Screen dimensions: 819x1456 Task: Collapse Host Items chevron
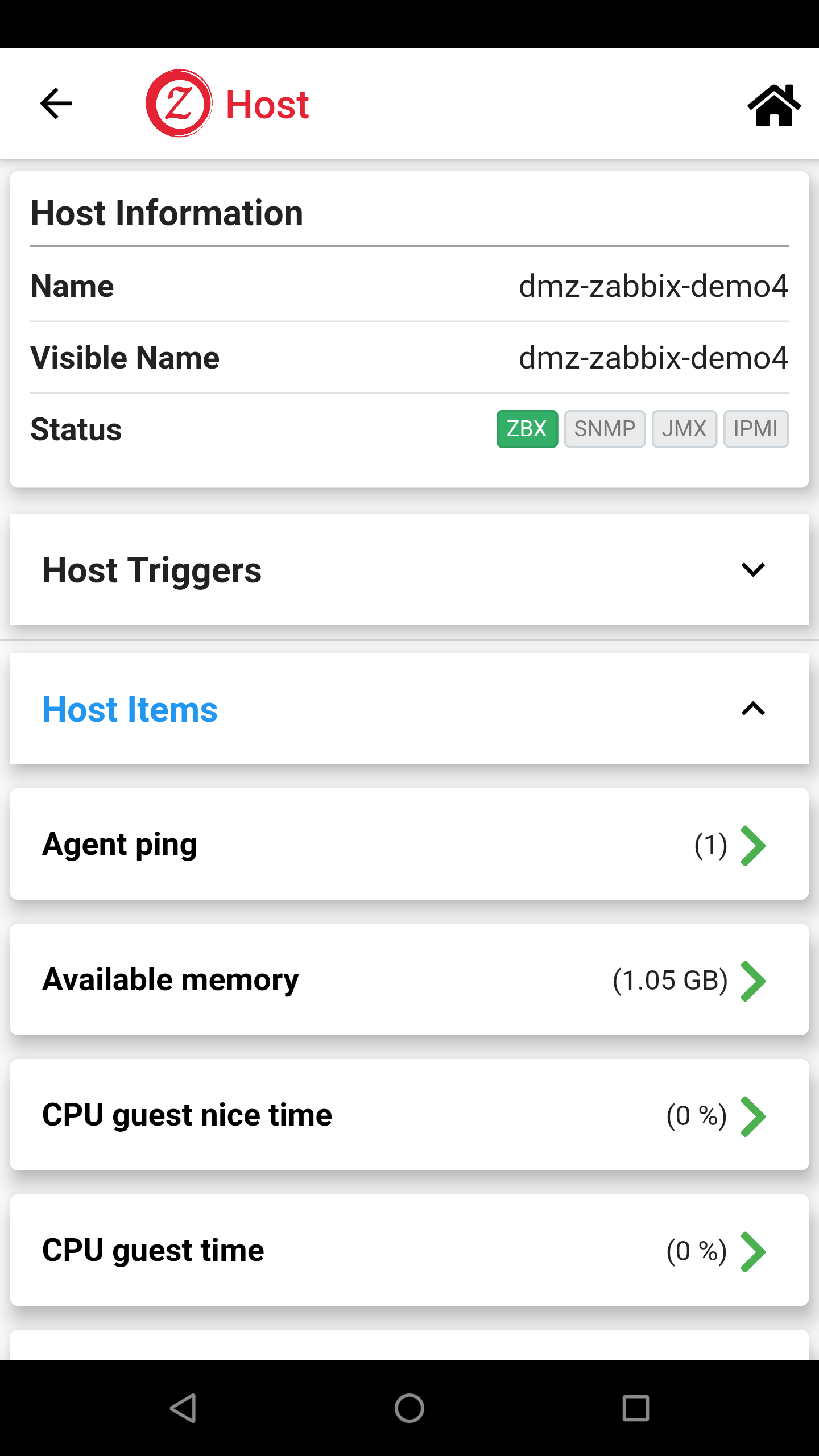(754, 709)
